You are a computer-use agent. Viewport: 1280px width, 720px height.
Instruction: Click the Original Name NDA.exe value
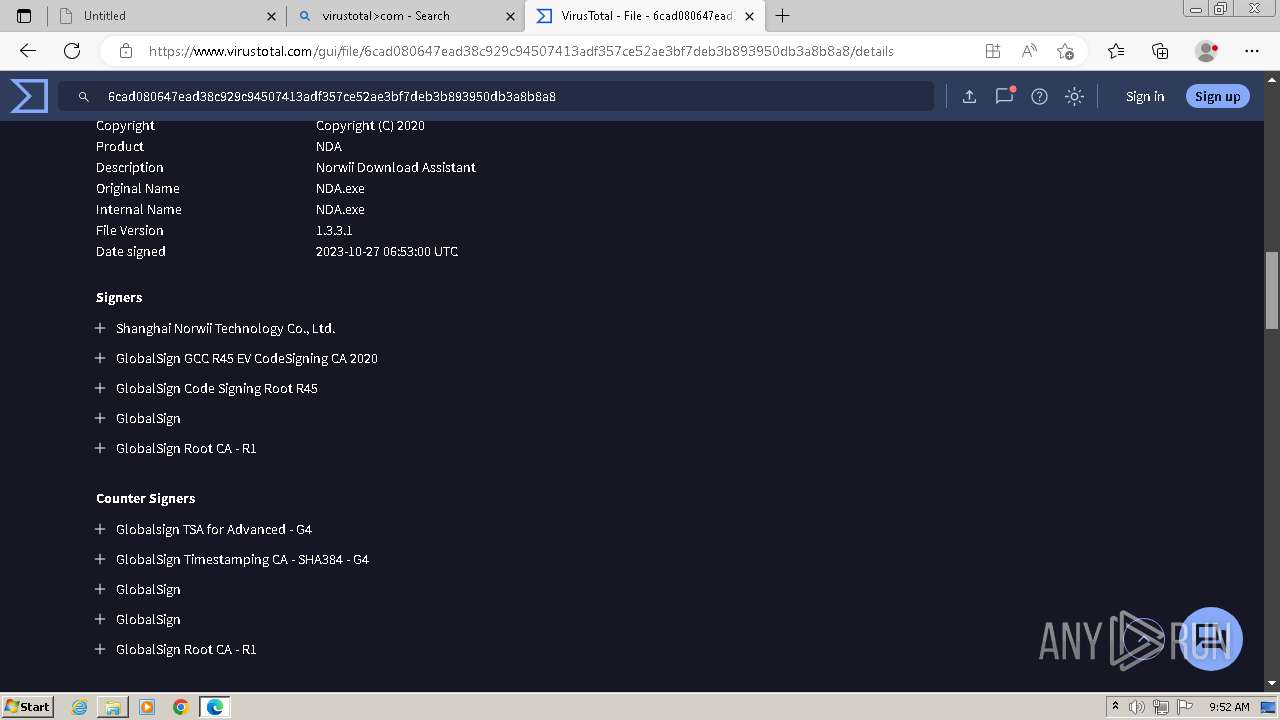(340, 188)
